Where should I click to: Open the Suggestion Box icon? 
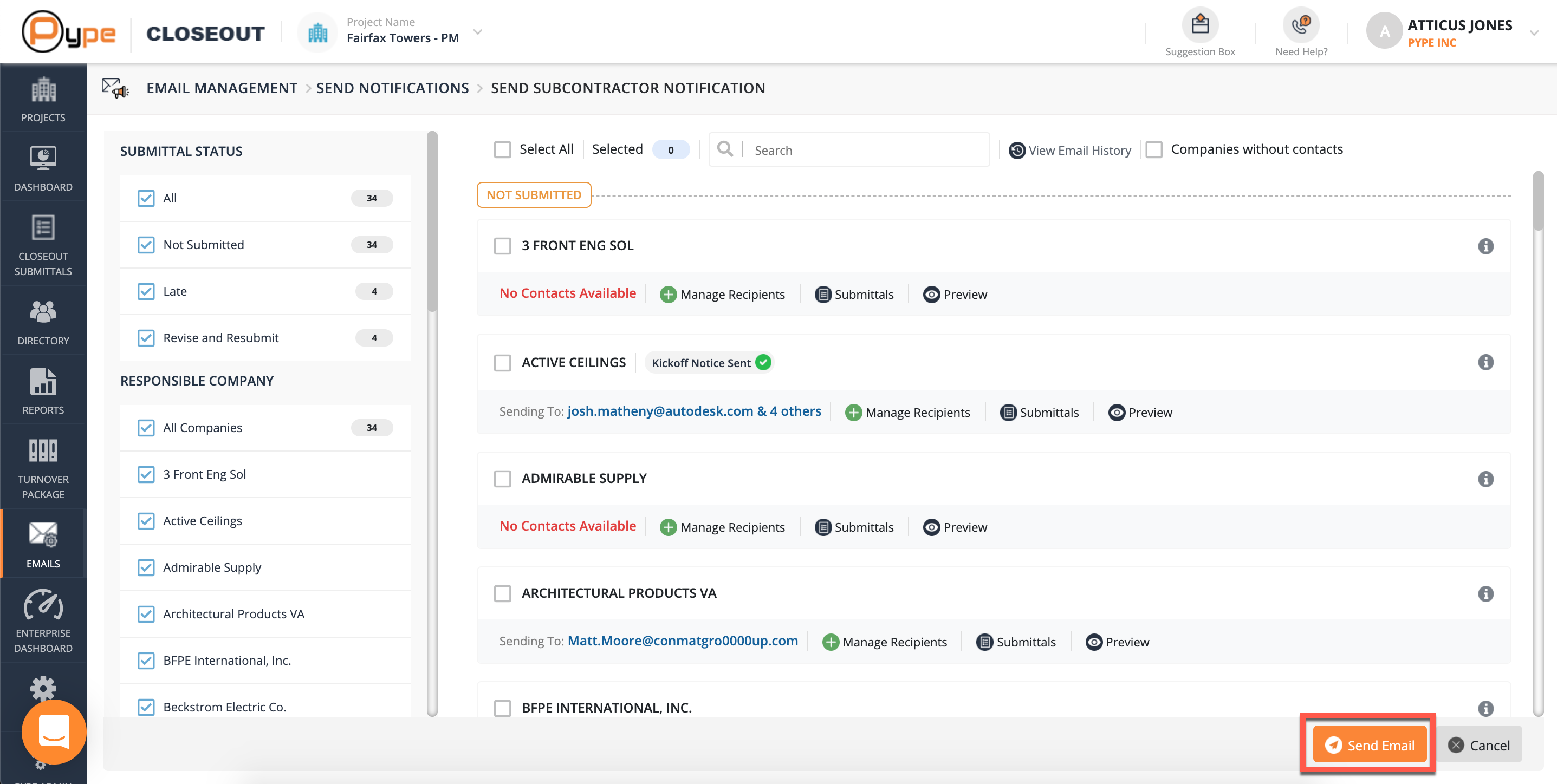[x=1200, y=25]
